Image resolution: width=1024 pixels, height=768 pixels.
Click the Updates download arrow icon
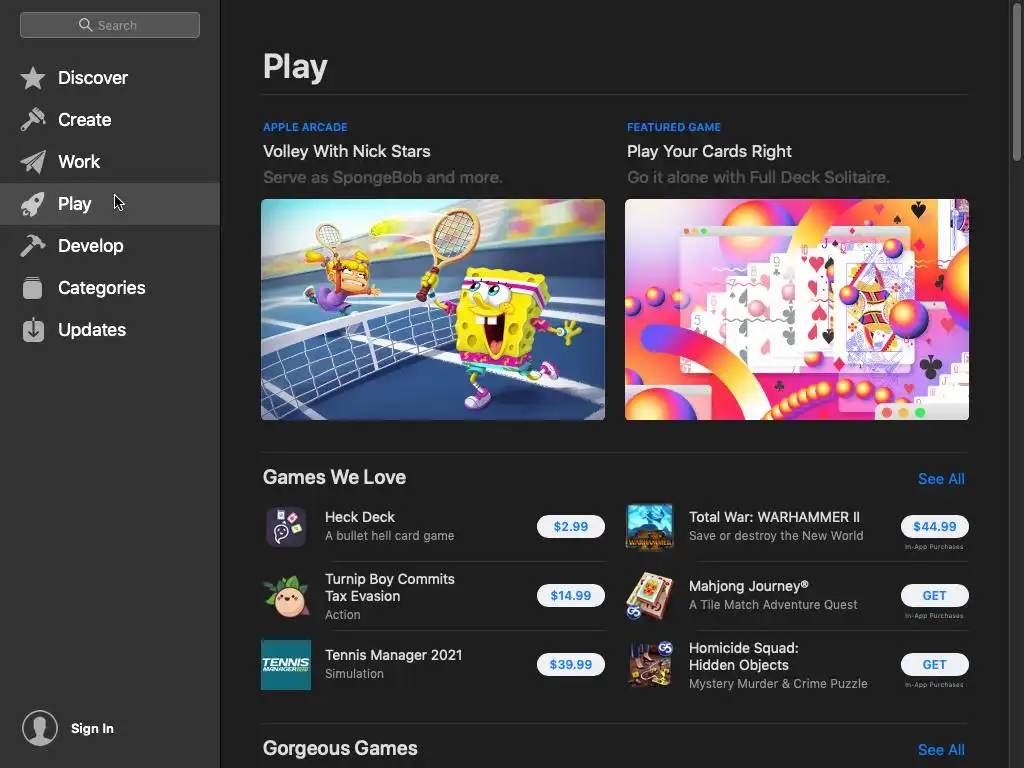[33, 330]
